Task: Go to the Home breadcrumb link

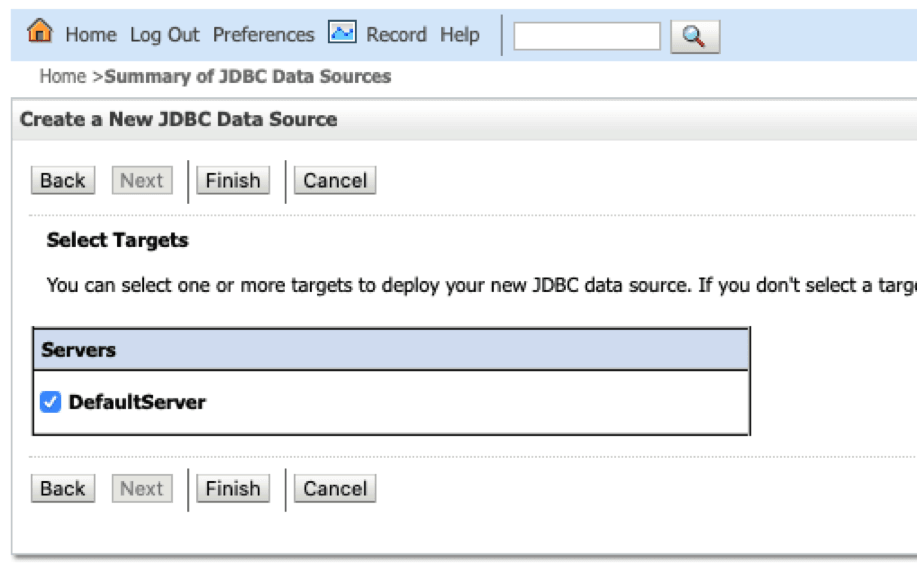Action: [x=63, y=76]
